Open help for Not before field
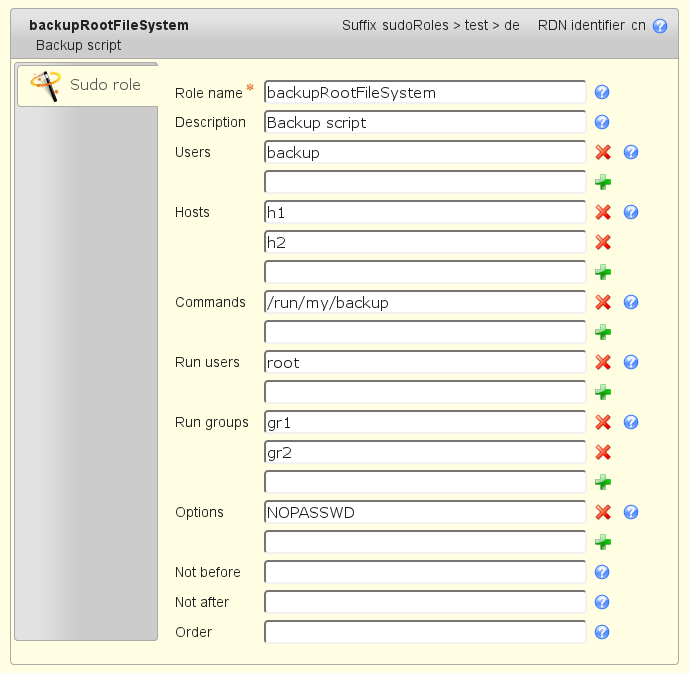Image resolution: width=689 pixels, height=673 pixels. tap(602, 572)
